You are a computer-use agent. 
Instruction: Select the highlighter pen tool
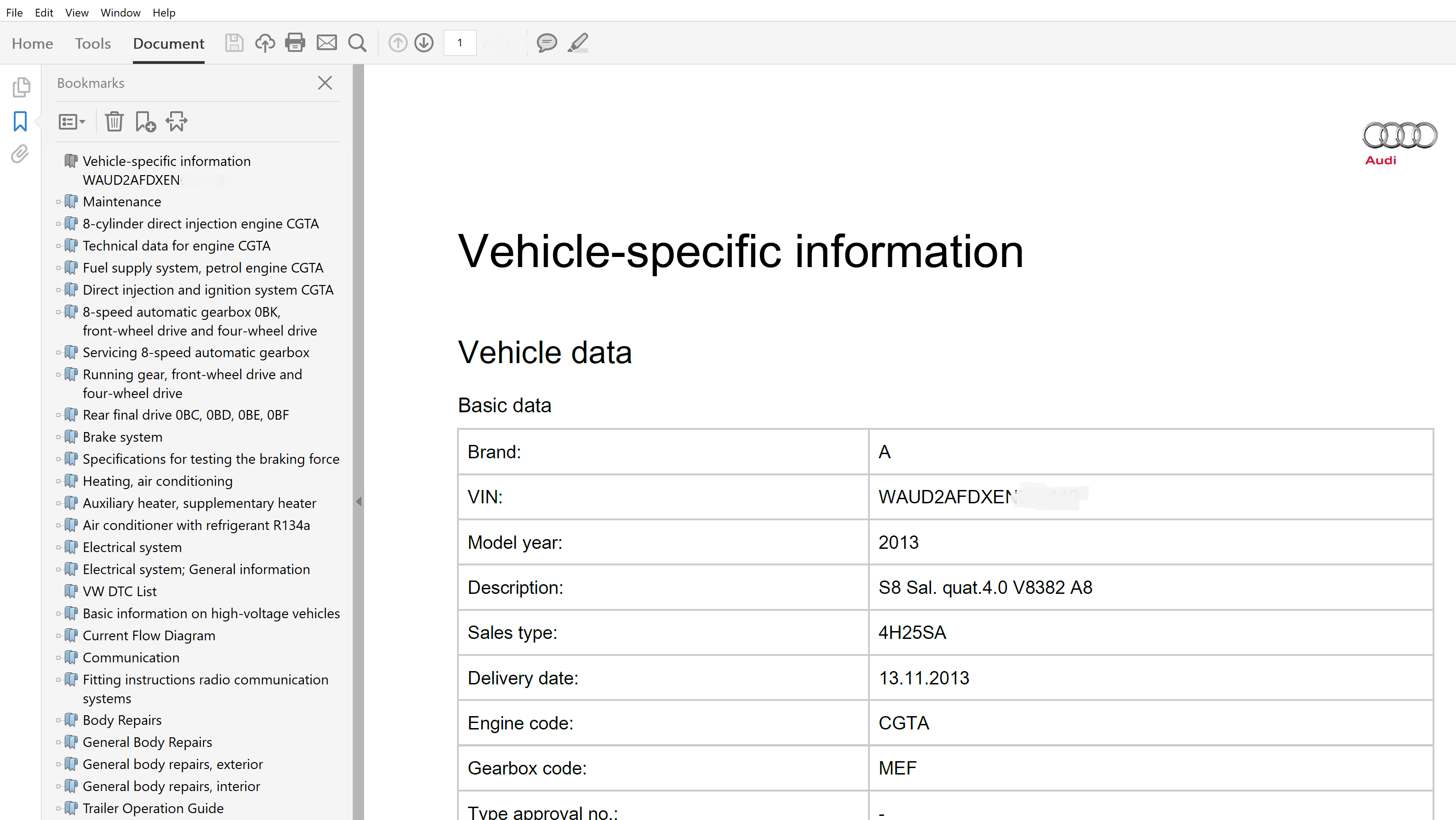coord(577,43)
